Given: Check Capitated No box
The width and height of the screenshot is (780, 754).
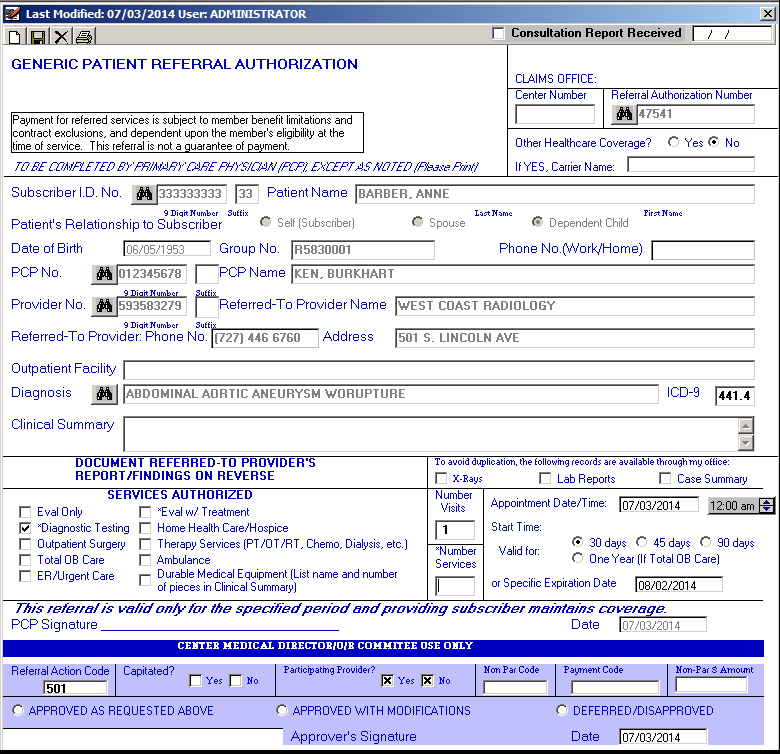Looking at the screenshot, I should [236, 680].
